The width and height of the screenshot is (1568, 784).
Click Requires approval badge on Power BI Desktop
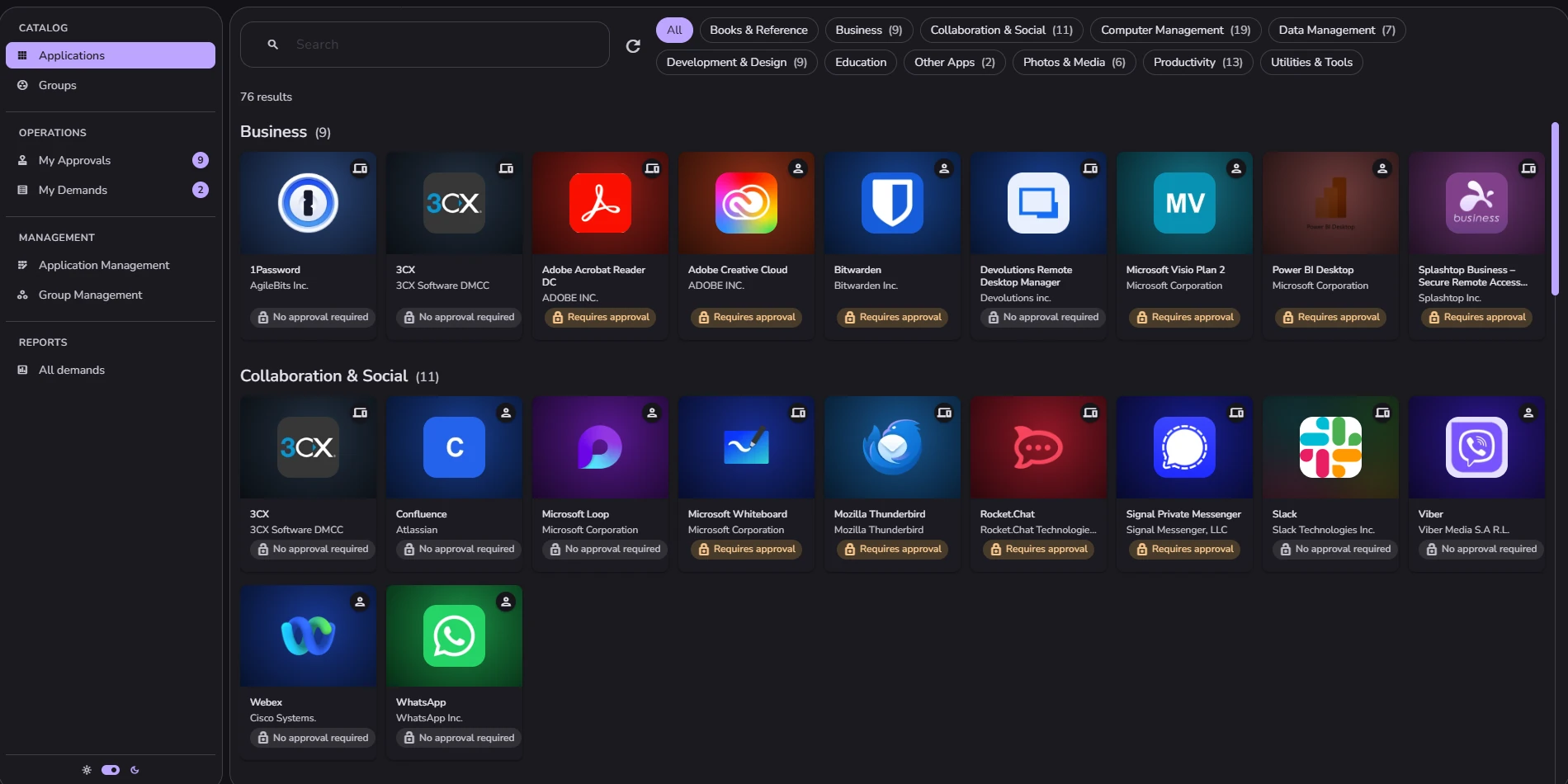pyautogui.click(x=1330, y=317)
